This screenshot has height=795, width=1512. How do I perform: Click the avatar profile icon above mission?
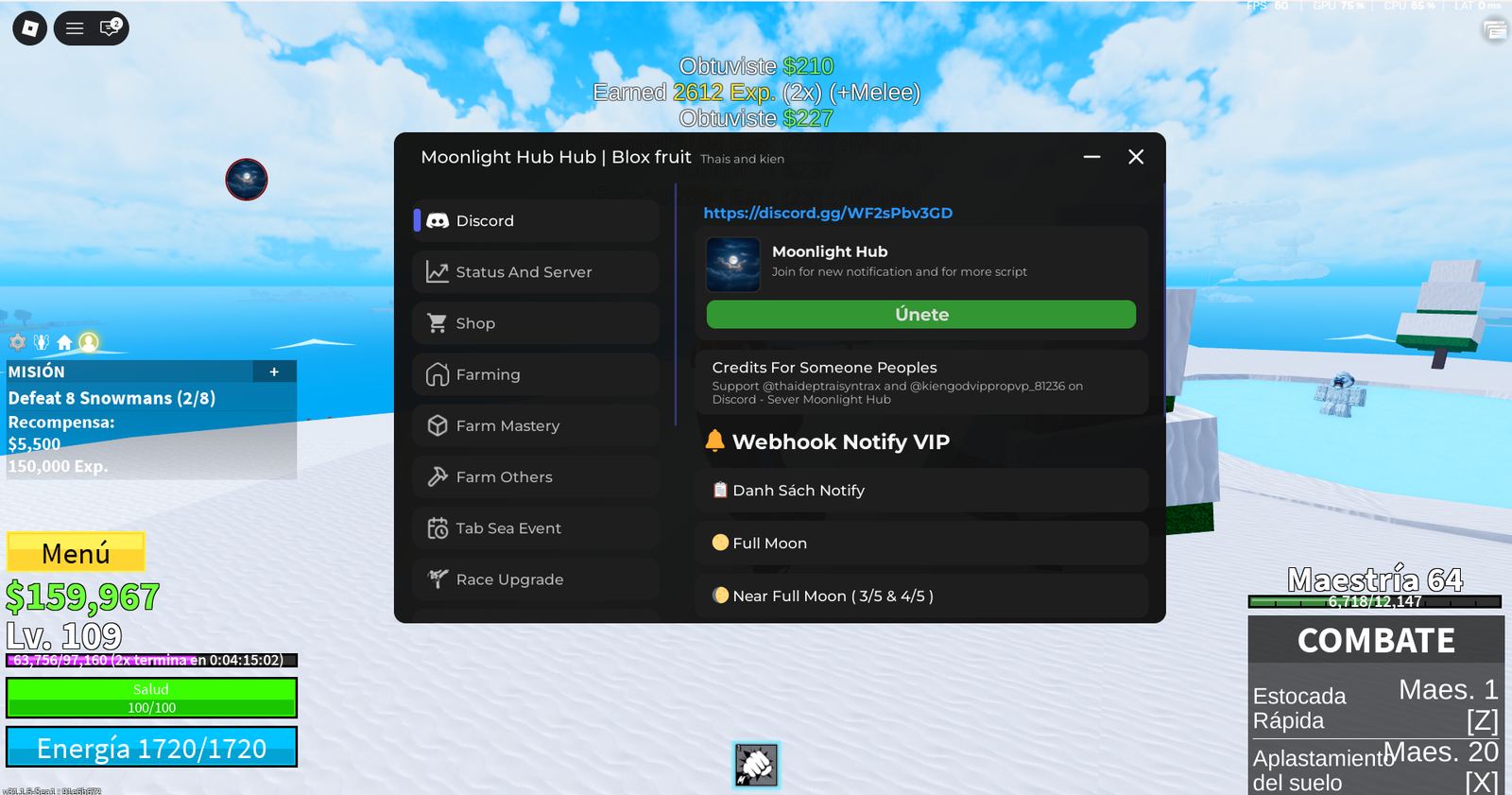89,342
